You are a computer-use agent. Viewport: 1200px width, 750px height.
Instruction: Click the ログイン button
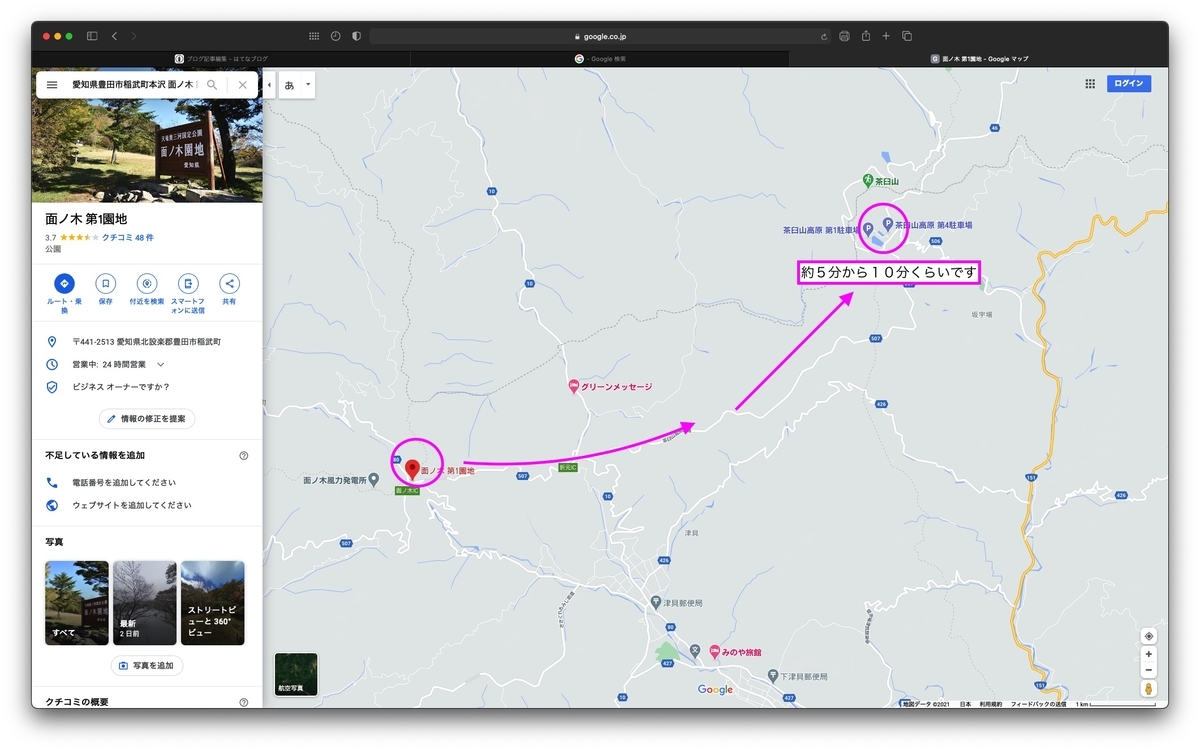(1129, 84)
